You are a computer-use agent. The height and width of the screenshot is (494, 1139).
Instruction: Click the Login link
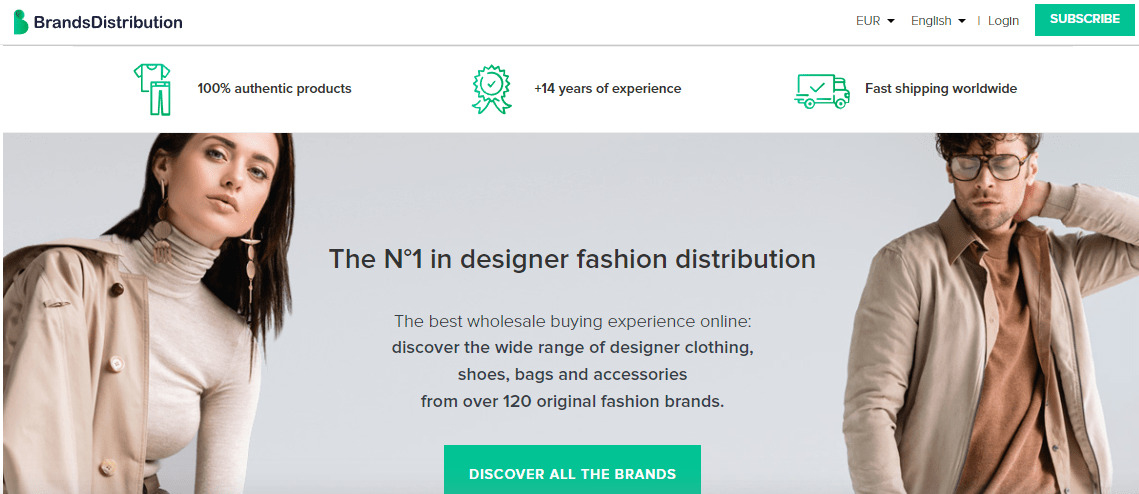point(1003,21)
